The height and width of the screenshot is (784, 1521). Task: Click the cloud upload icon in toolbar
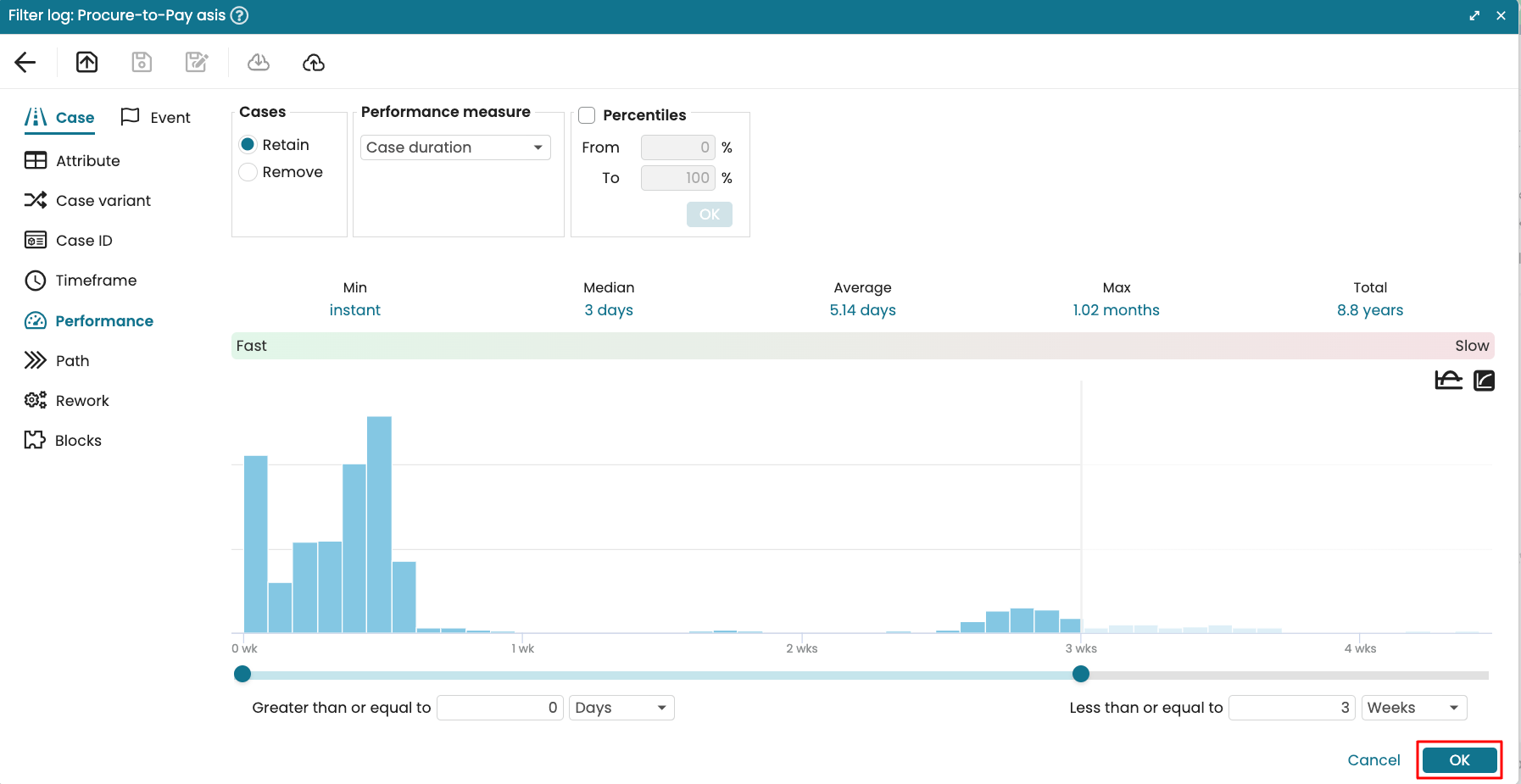pos(314,62)
